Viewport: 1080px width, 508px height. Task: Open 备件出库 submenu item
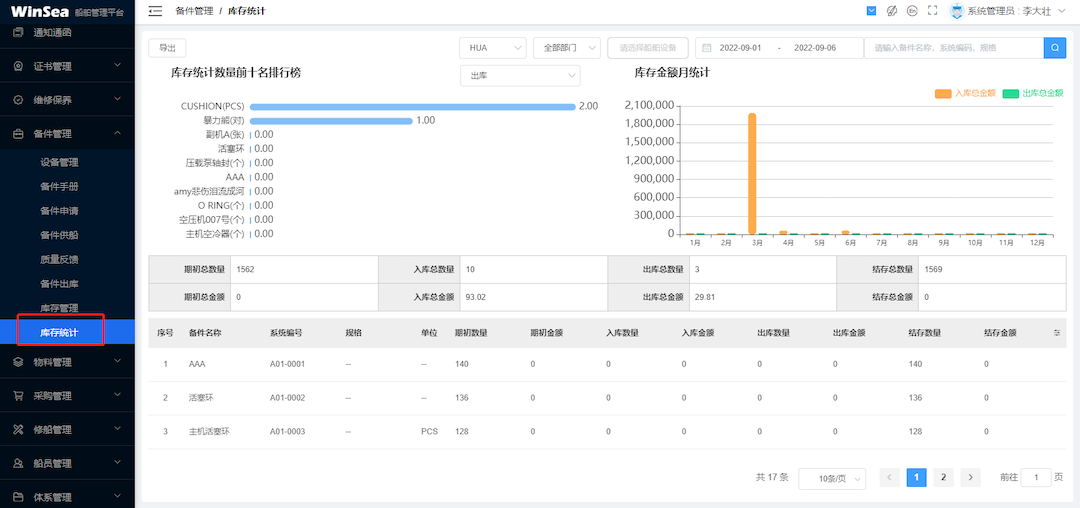click(59, 284)
